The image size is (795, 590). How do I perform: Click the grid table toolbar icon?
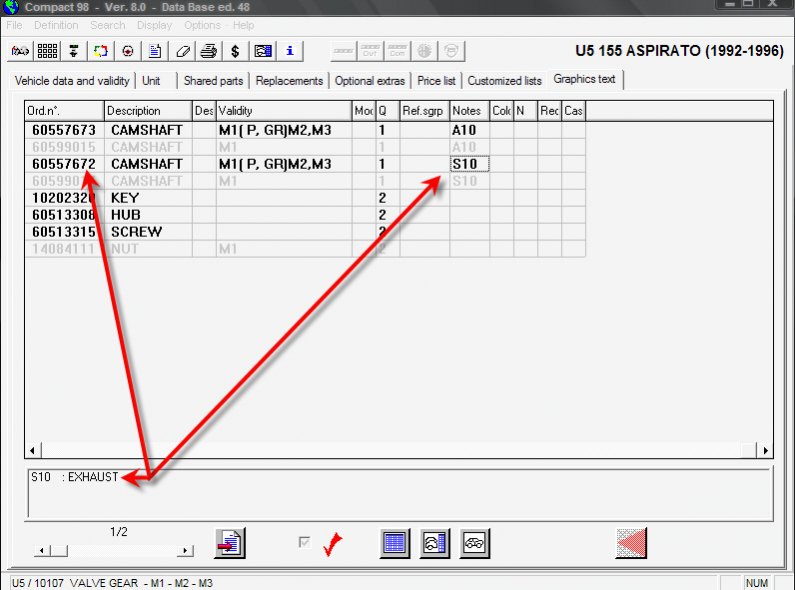(x=47, y=51)
